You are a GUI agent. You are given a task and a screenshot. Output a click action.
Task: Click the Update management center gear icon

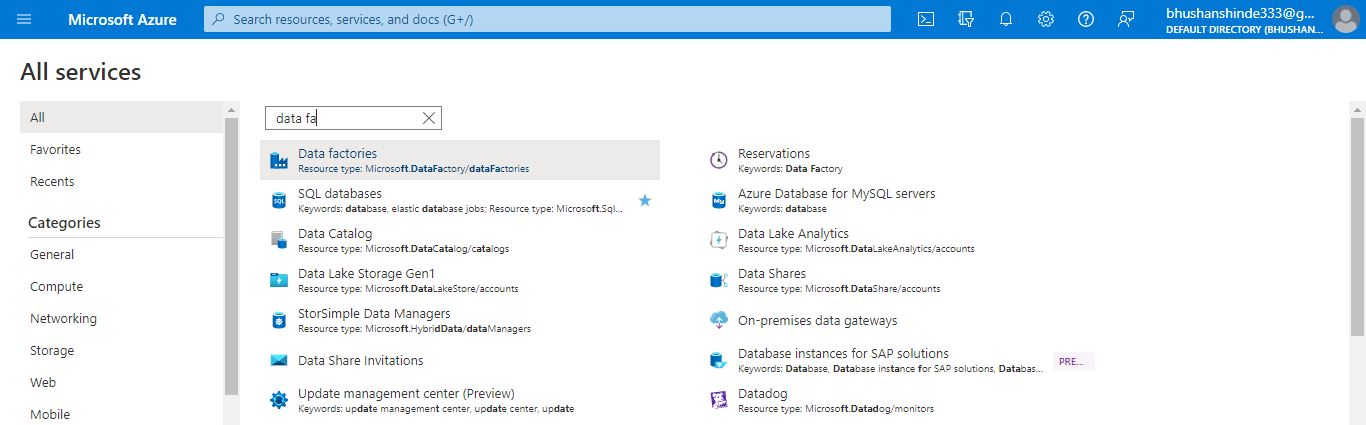[279, 400]
